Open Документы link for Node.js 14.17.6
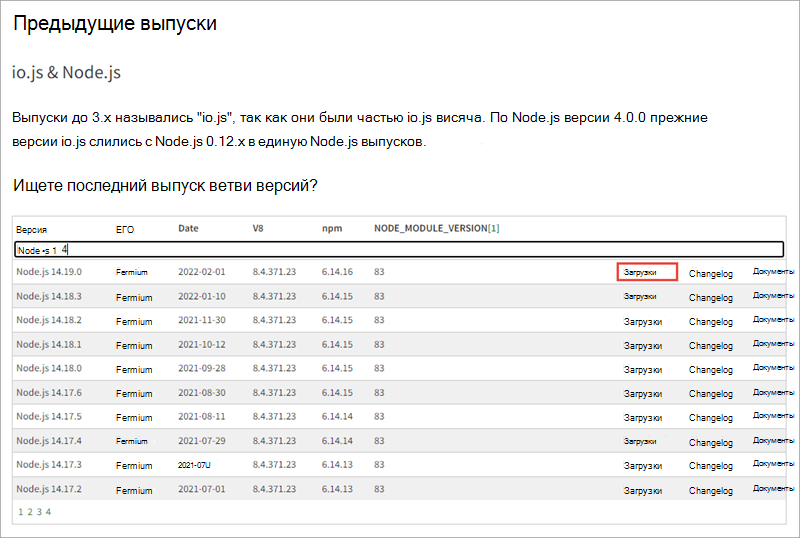The width and height of the screenshot is (800, 538). 773,392
